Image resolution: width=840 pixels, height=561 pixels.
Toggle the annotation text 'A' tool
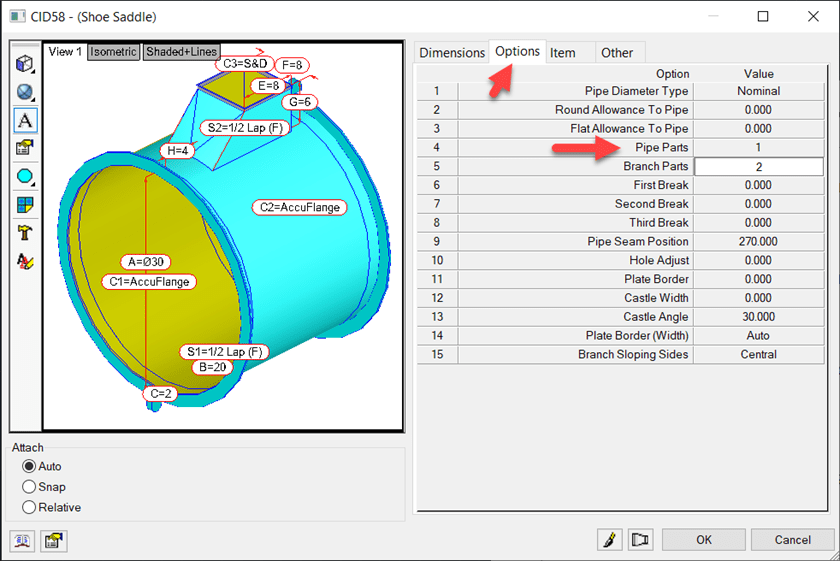click(x=25, y=120)
